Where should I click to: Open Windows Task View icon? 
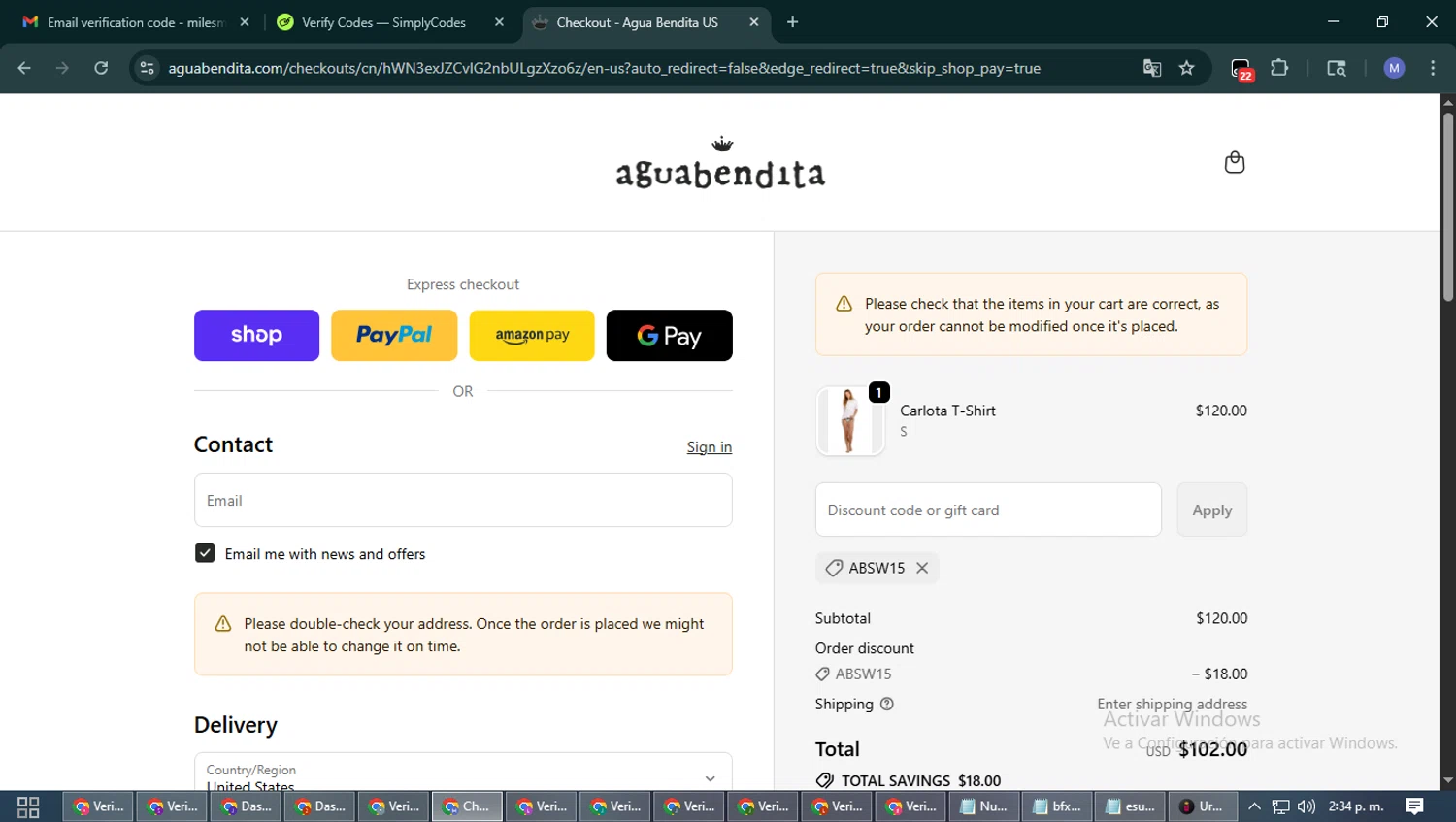[x=28, y=806]
